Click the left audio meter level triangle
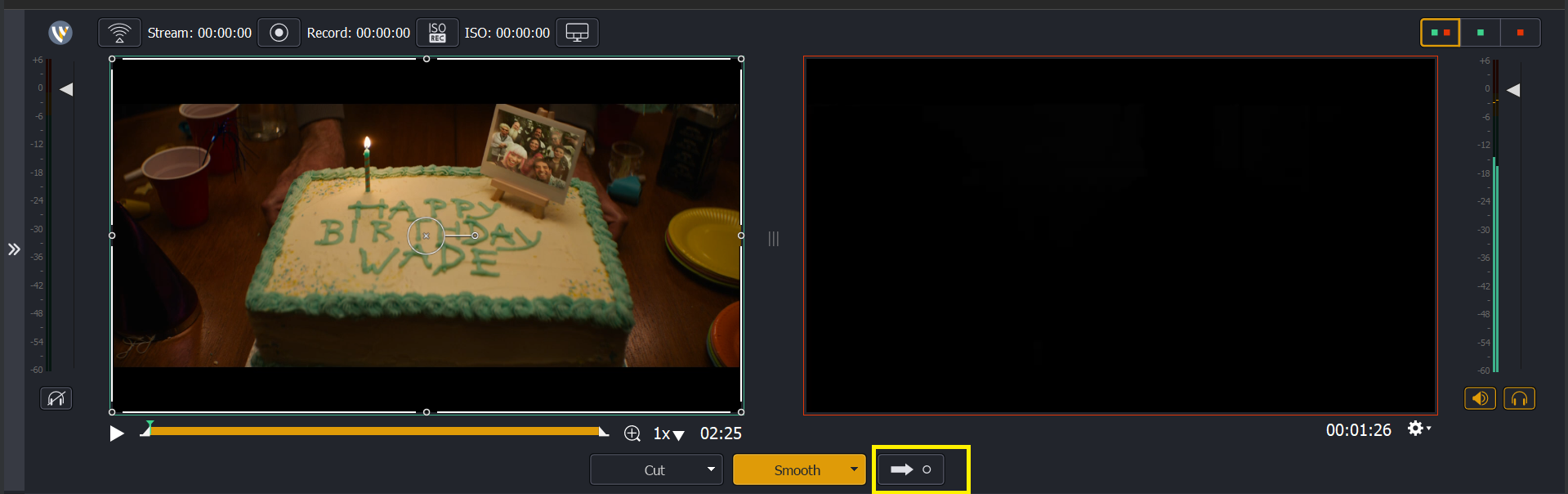This screenshot has width=1568, height=494. click(66, 89)
